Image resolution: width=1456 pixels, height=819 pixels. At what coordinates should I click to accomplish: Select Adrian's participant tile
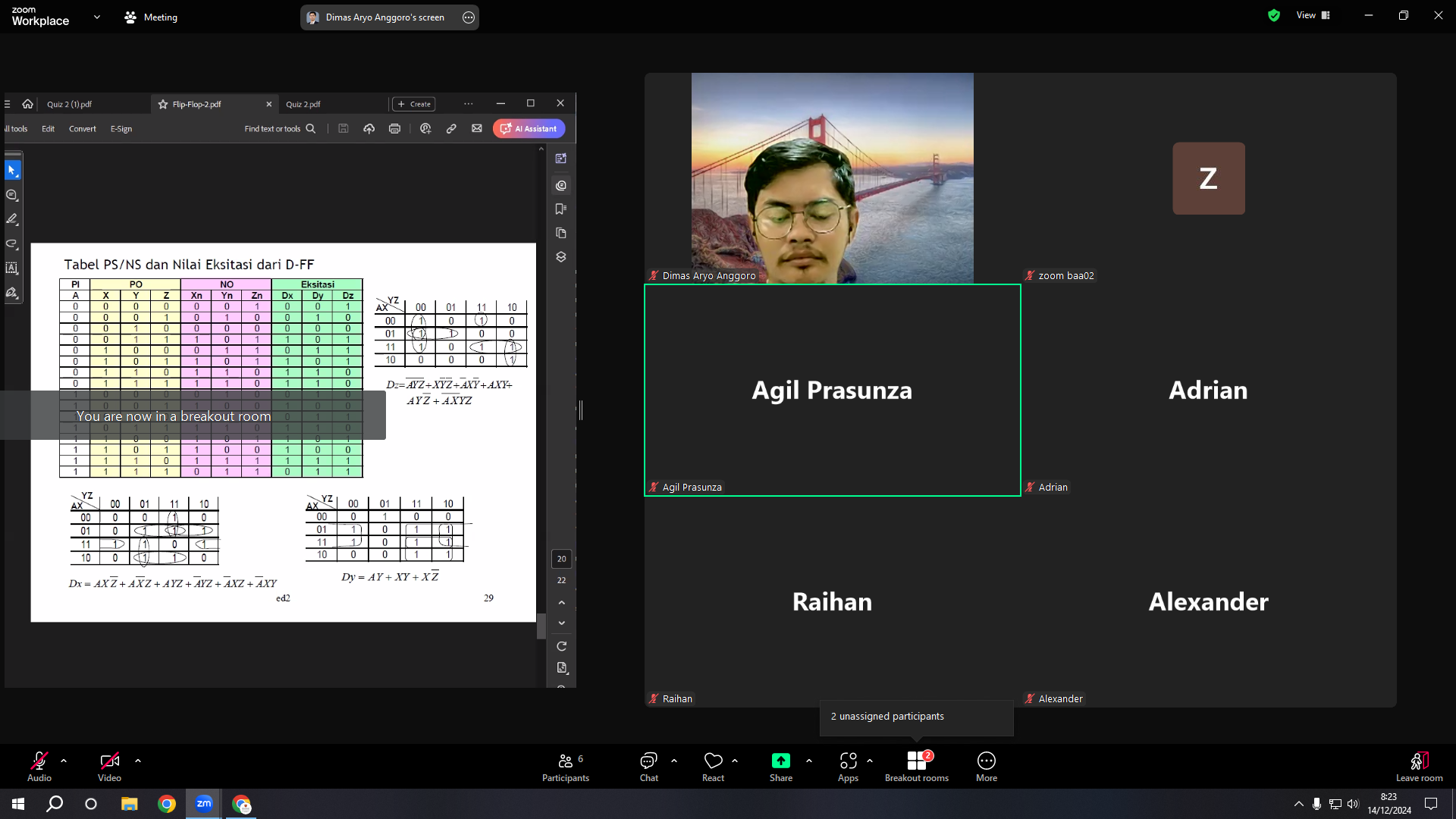(x=1209, y=391)
